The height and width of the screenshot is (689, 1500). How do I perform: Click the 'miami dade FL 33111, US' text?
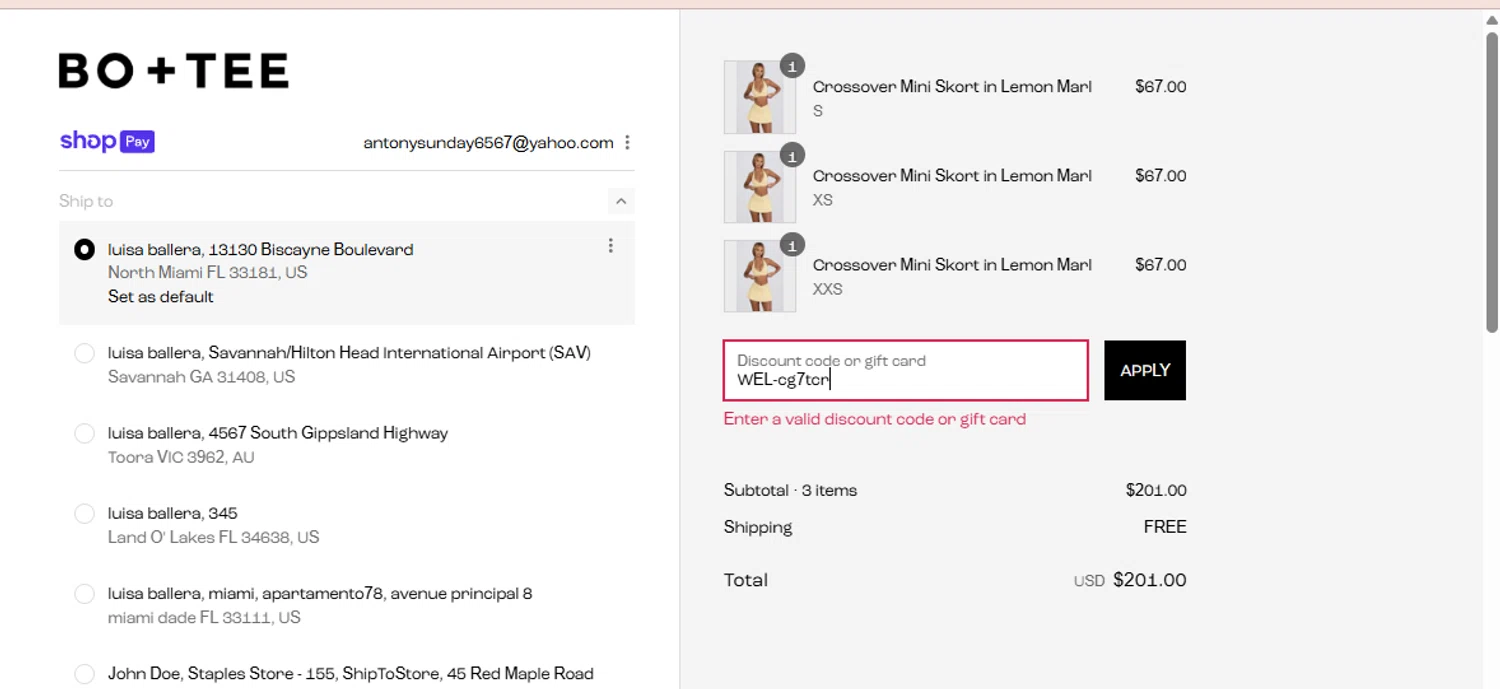pos(204,617)
